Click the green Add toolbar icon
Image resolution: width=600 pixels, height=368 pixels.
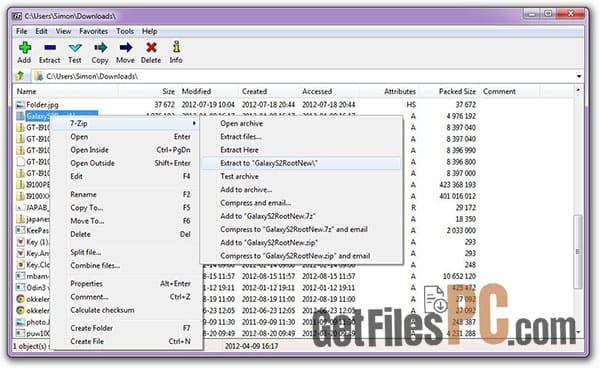25,48
